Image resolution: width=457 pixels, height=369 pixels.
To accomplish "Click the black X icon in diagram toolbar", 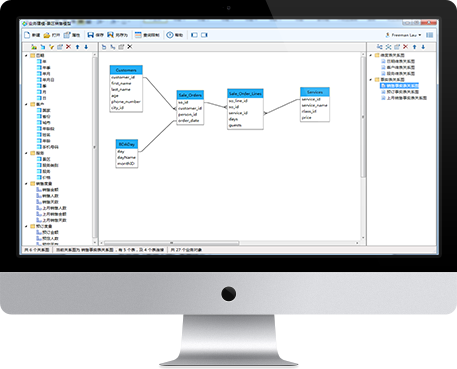I will tap(130, 47).
